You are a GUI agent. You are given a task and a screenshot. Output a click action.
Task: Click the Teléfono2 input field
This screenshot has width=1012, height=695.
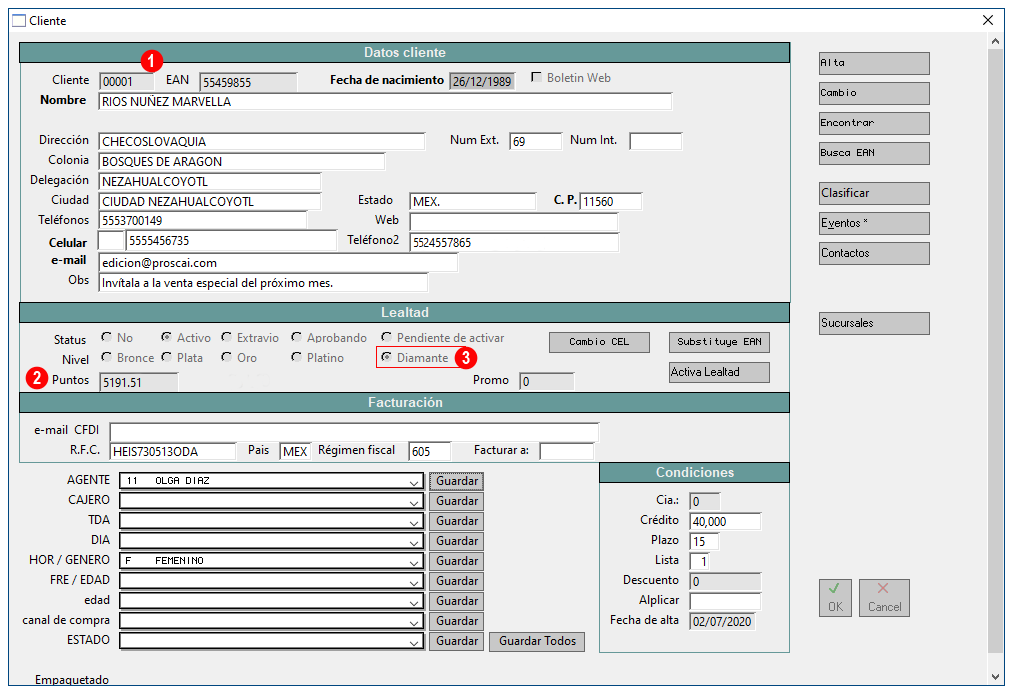pyautogui.click(x=514, y=242)
